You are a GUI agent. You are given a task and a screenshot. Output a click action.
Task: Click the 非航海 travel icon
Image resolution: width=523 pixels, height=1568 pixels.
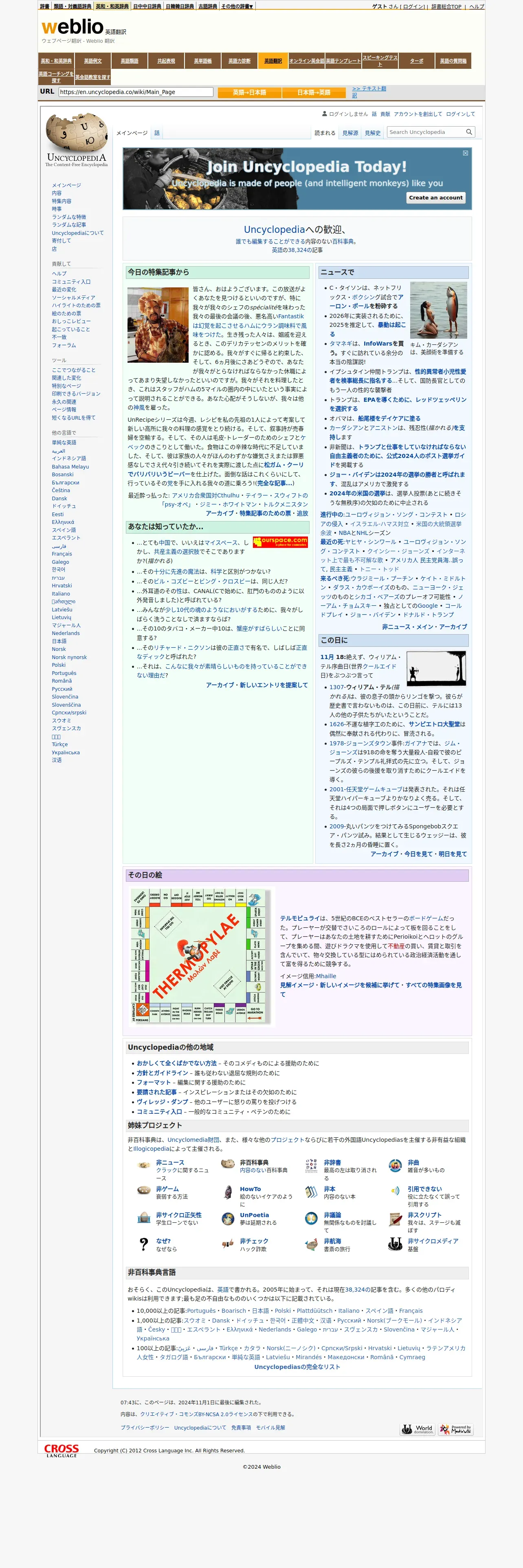[x=311, y=1244]
